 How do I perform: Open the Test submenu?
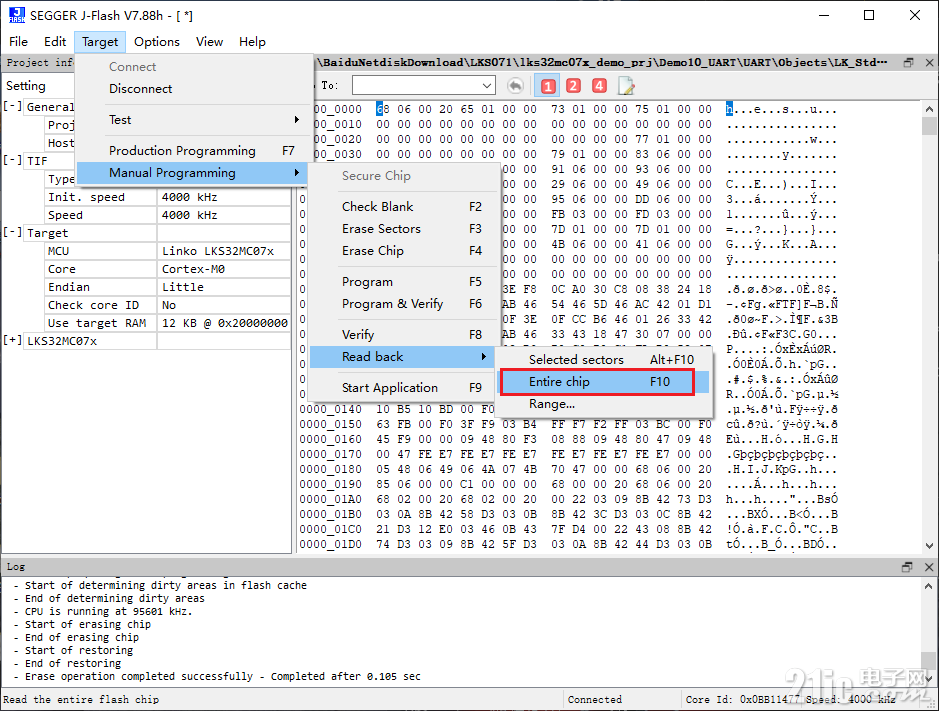[192, 119]
